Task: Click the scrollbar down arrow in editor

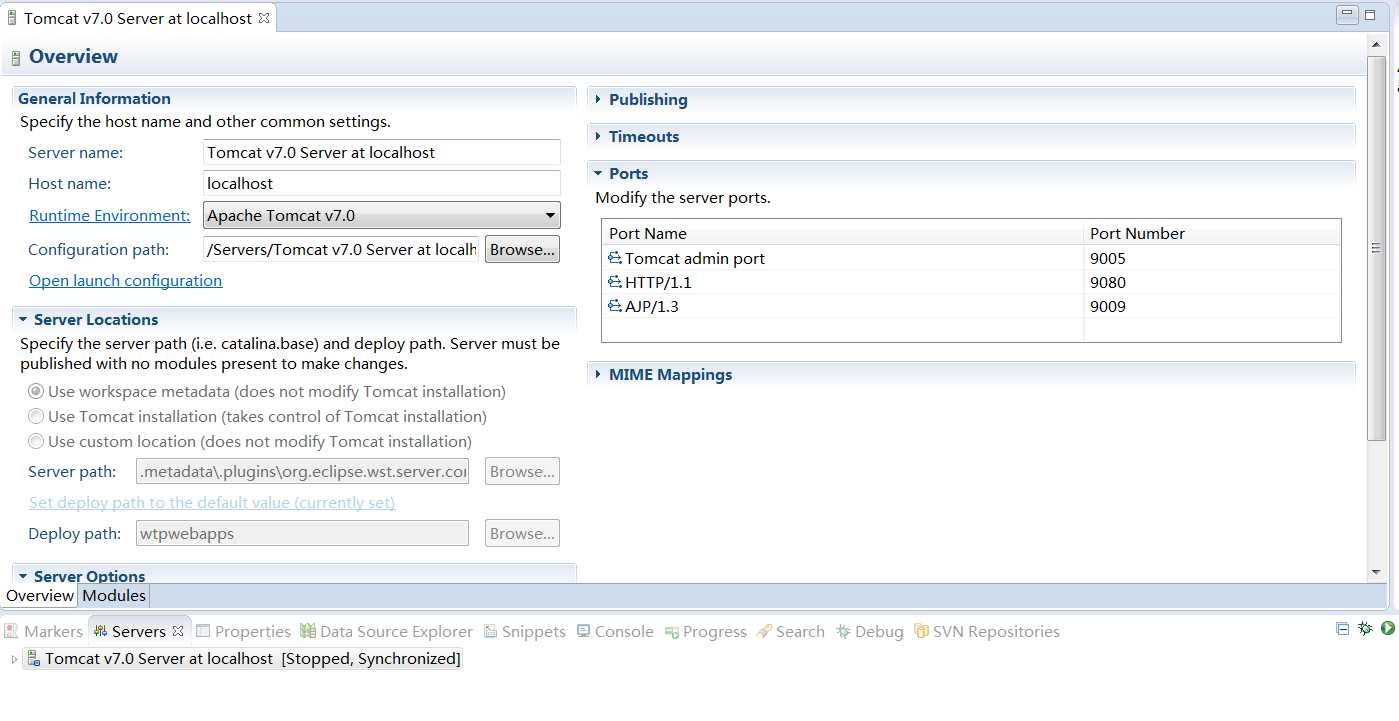Action: (x=1376, y=572)
